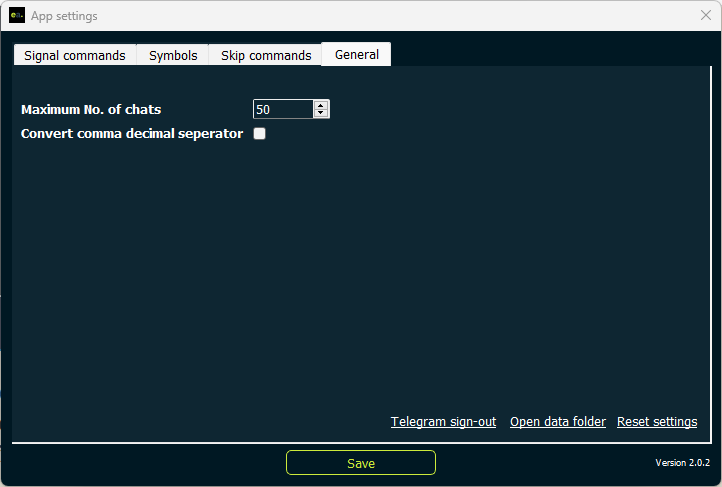
Task: Click the blank tab bar area right of General
Action: pos(550,54)
